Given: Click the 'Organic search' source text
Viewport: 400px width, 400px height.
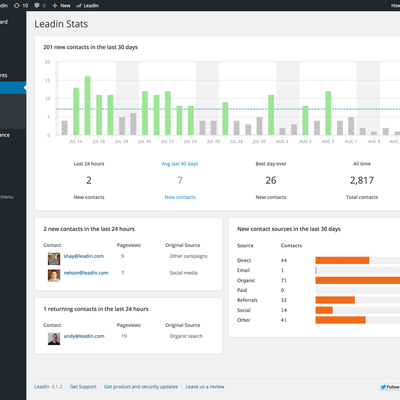Looking at the screenshot, I should [186, 336].
